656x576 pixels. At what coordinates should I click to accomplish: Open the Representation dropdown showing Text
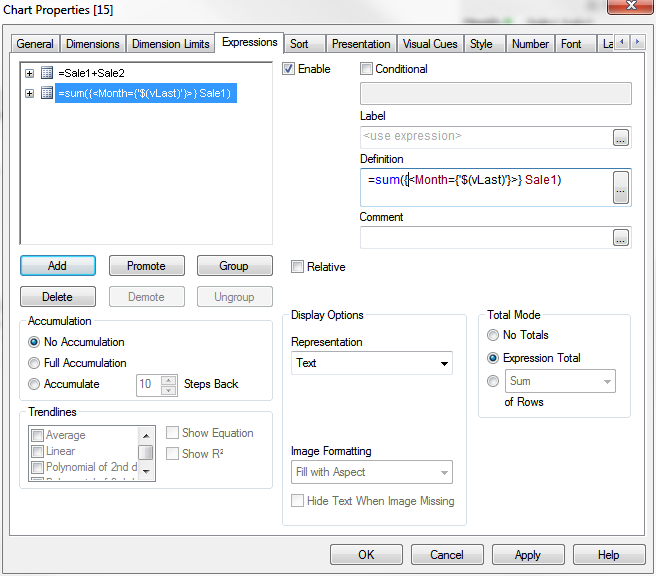372,363
